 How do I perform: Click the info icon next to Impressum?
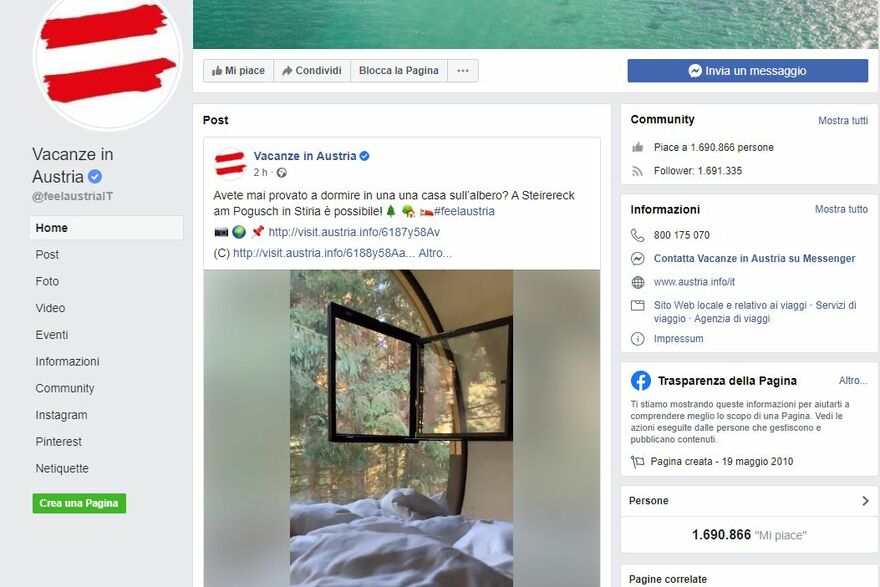(x=638, y=339)
